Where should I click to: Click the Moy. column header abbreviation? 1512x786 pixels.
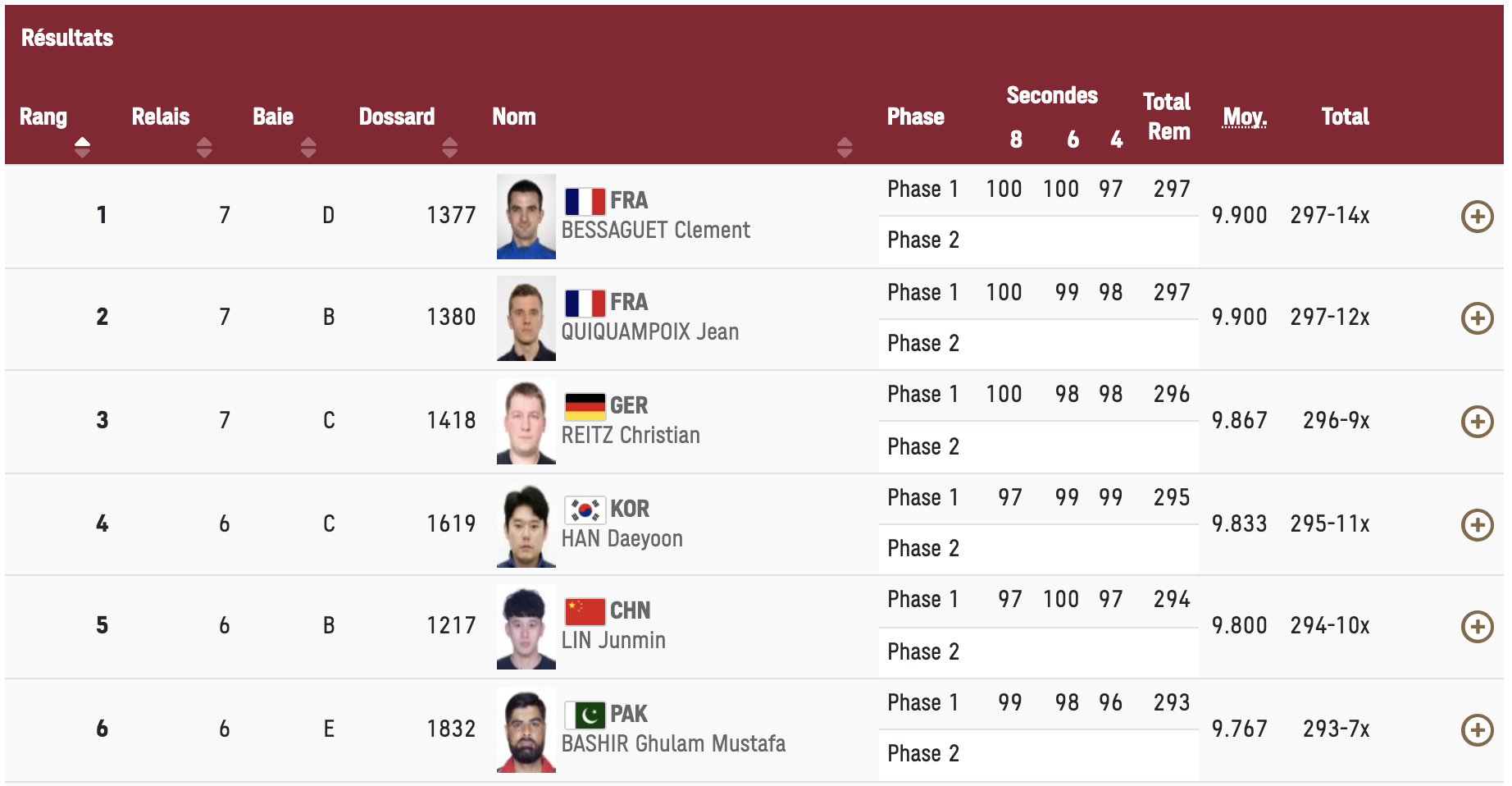pyautogui.click(x=1245, y=117)
